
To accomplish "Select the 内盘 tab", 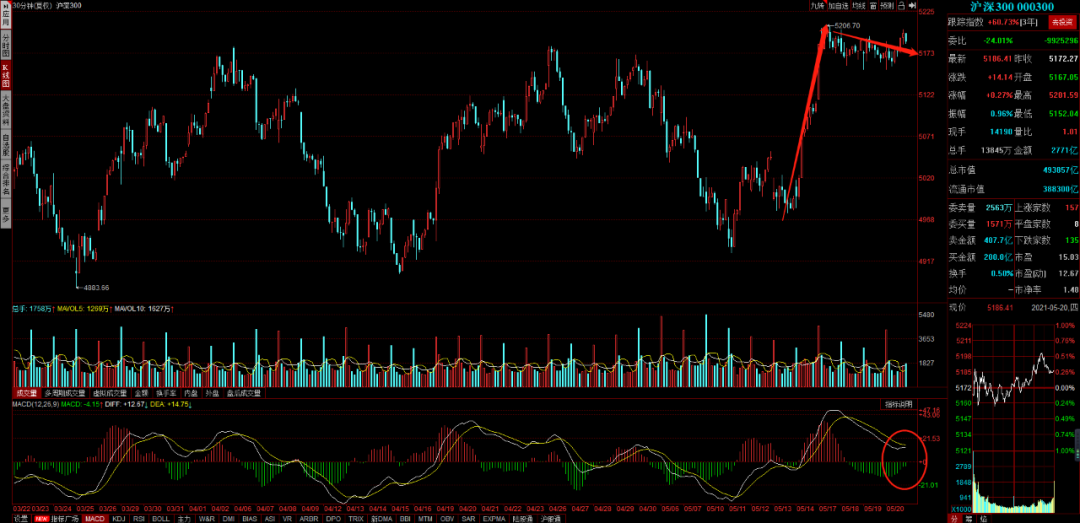I will (x=191, y=393).
